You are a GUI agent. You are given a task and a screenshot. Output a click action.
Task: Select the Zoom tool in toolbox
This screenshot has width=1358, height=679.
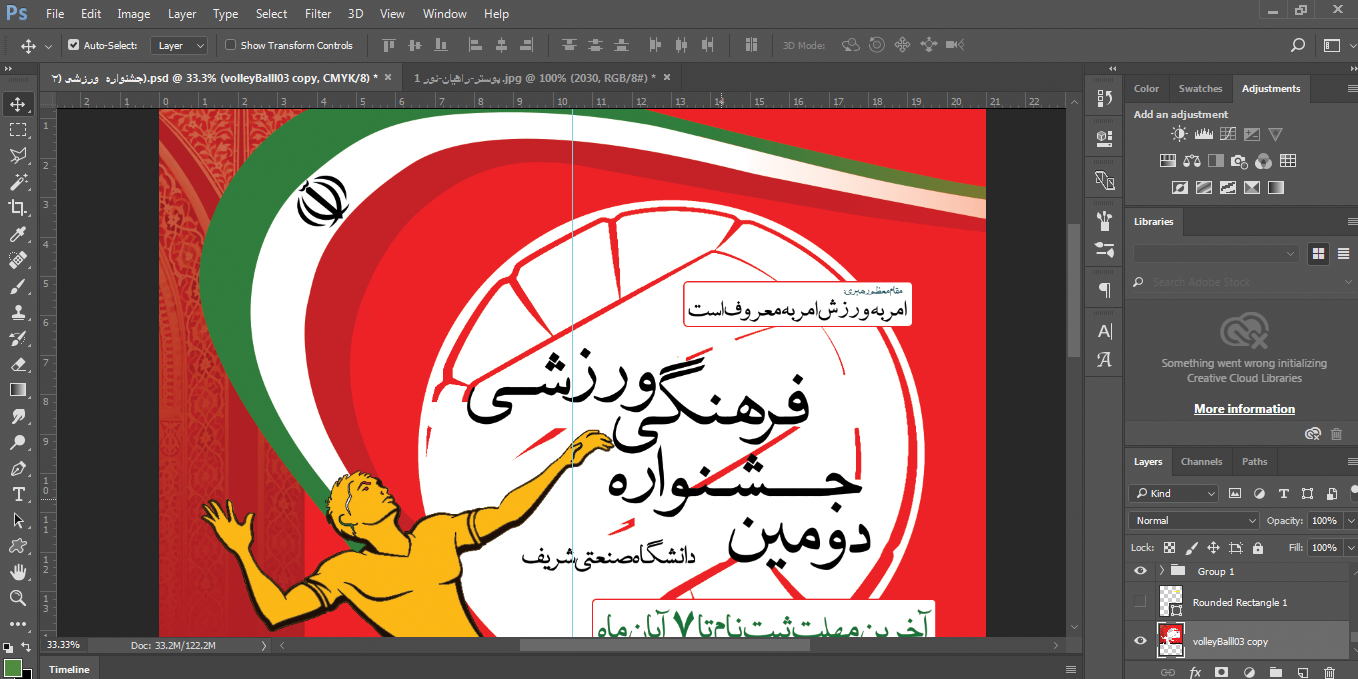tap(17, 598)
